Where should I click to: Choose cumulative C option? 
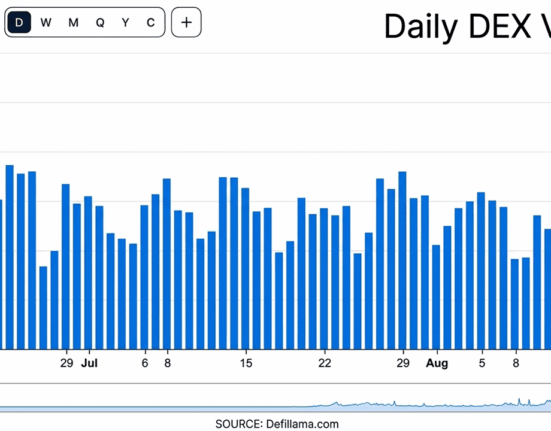click(151, 22)
